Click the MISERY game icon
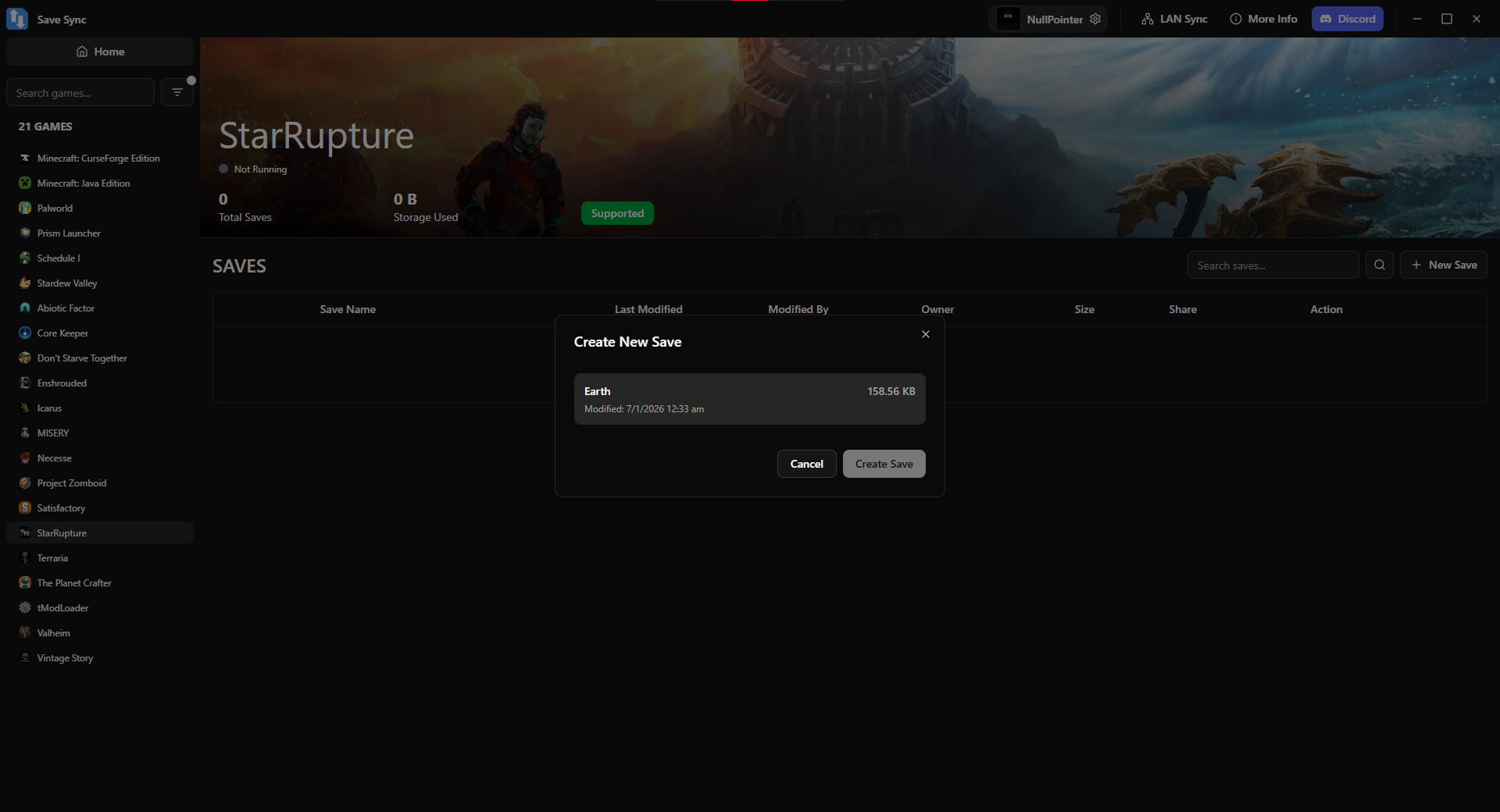 pyautogui.click(x=25, y=433)
